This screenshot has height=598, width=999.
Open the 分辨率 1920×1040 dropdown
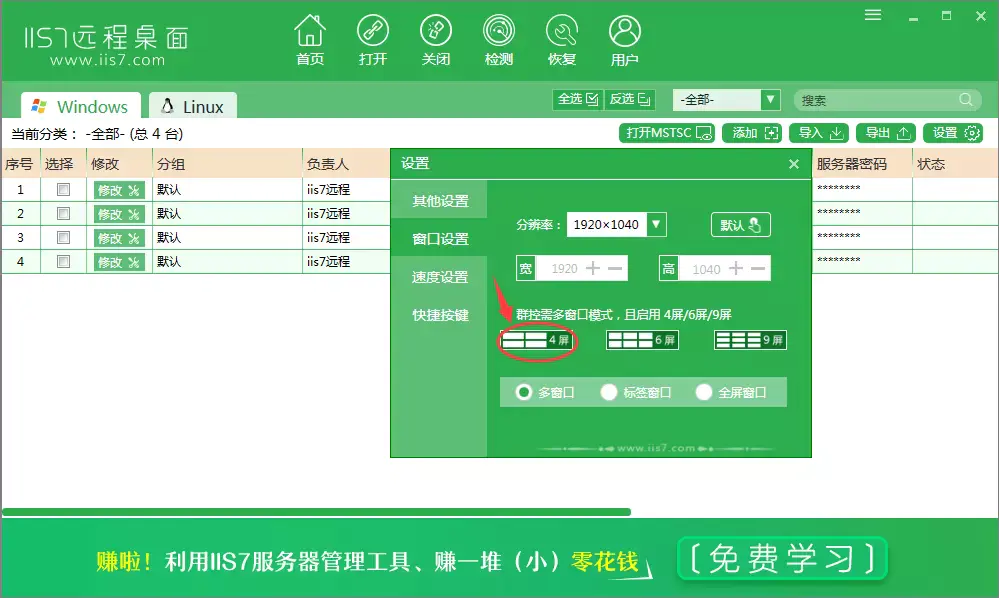pyautogui.click(x=656, y=224)
